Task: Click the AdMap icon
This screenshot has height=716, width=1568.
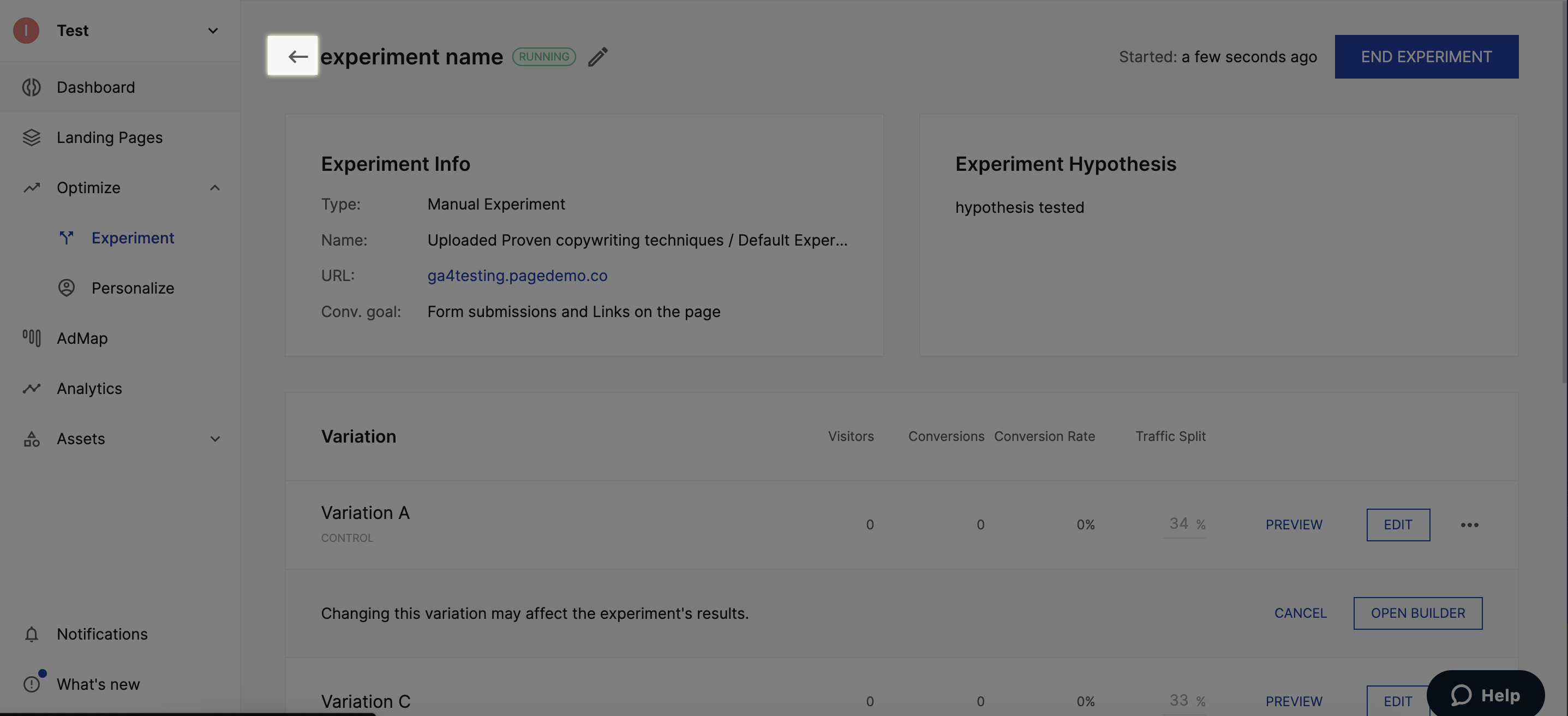Action: [x=32, y=338]
